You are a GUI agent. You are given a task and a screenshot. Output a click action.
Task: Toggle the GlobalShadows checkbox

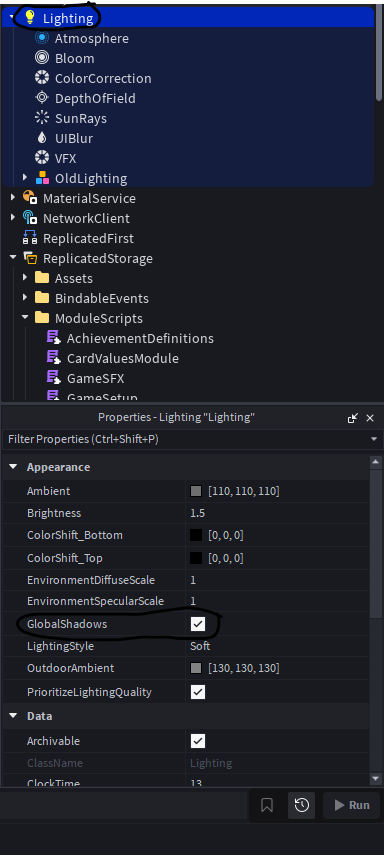click(x=197, y=624)
